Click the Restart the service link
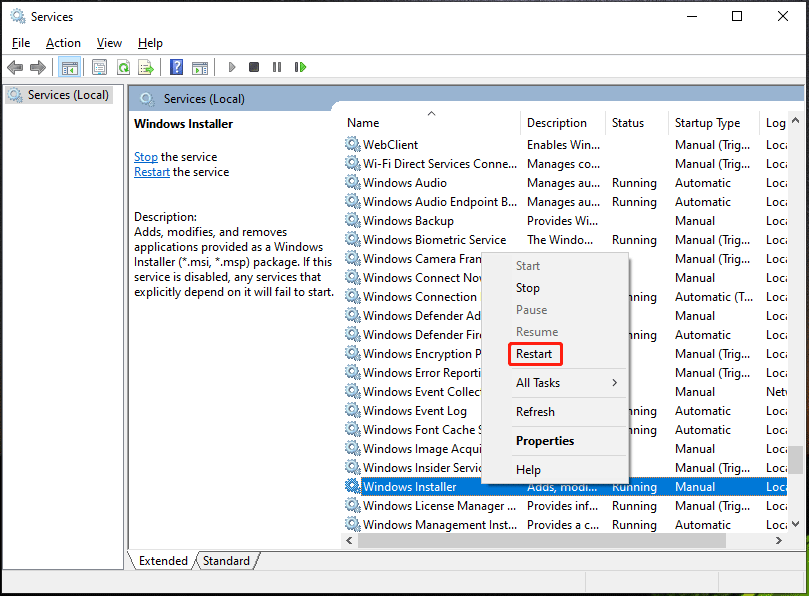The width and height of the screenshot is (809, 596). click(152, 172)
